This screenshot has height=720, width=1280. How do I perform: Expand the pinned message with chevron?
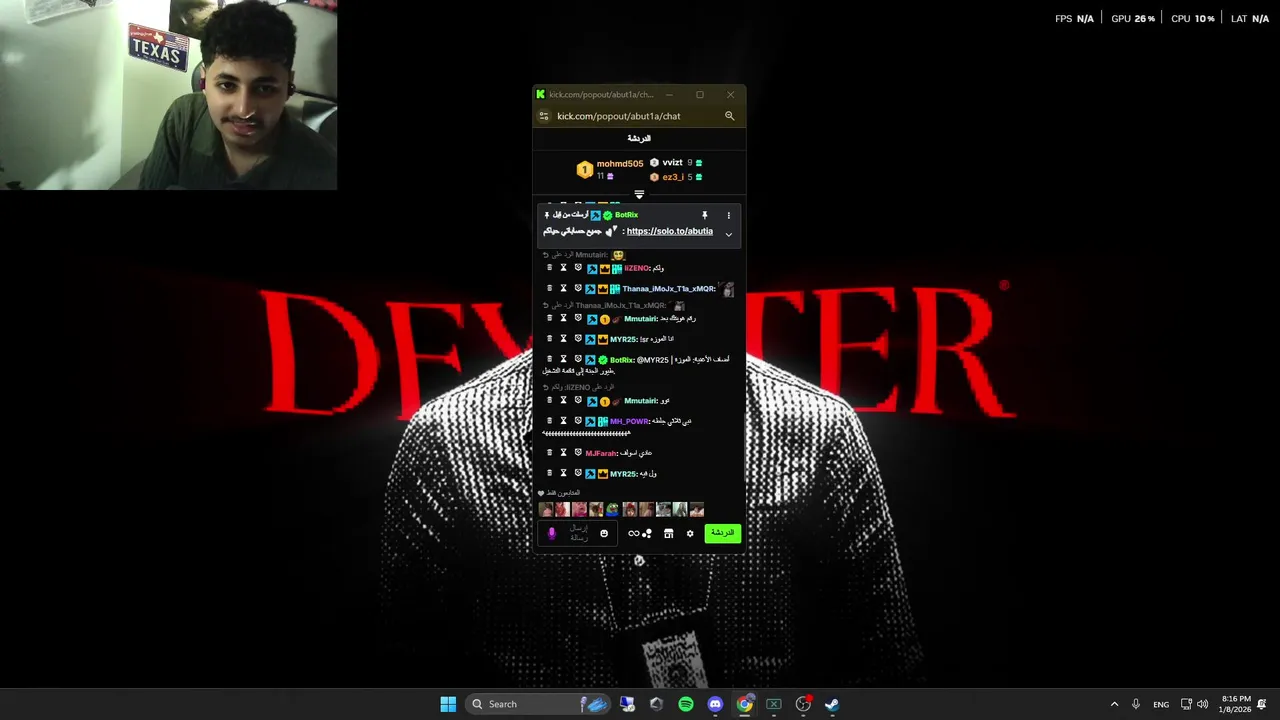click(728, 234)
